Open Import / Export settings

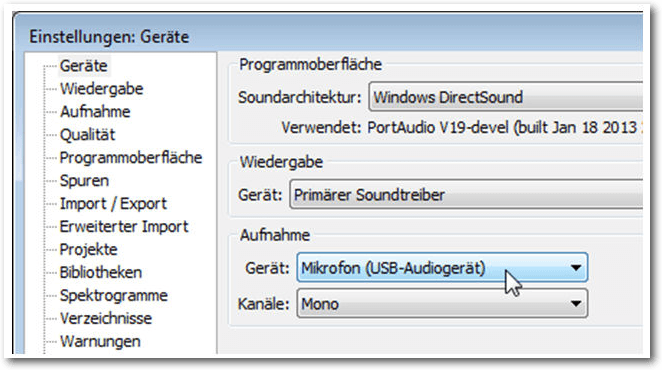coord(113,204)
